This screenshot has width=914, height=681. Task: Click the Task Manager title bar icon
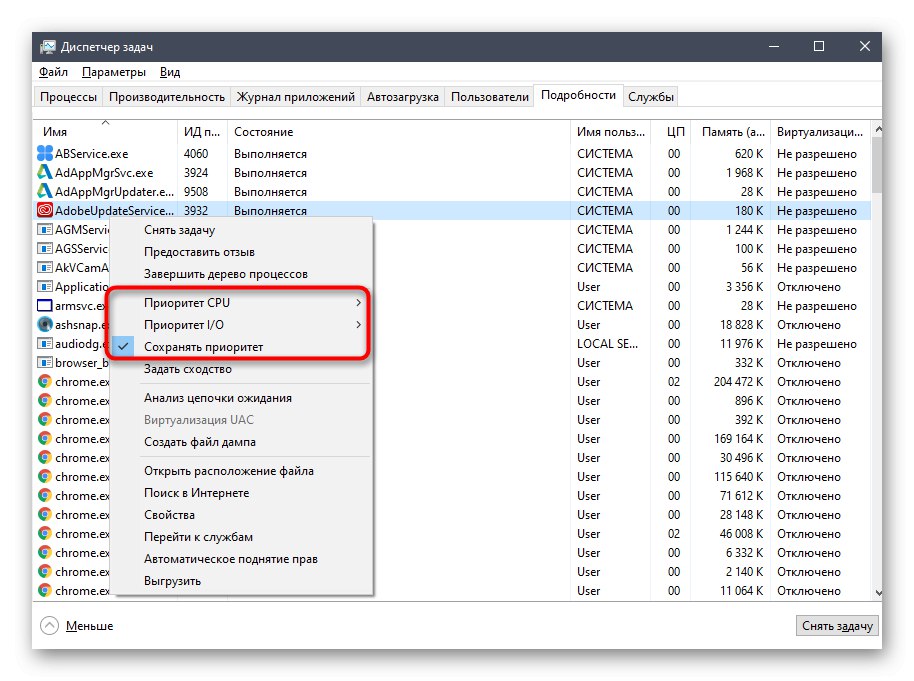pyautogui.click(x=48, y=47)
